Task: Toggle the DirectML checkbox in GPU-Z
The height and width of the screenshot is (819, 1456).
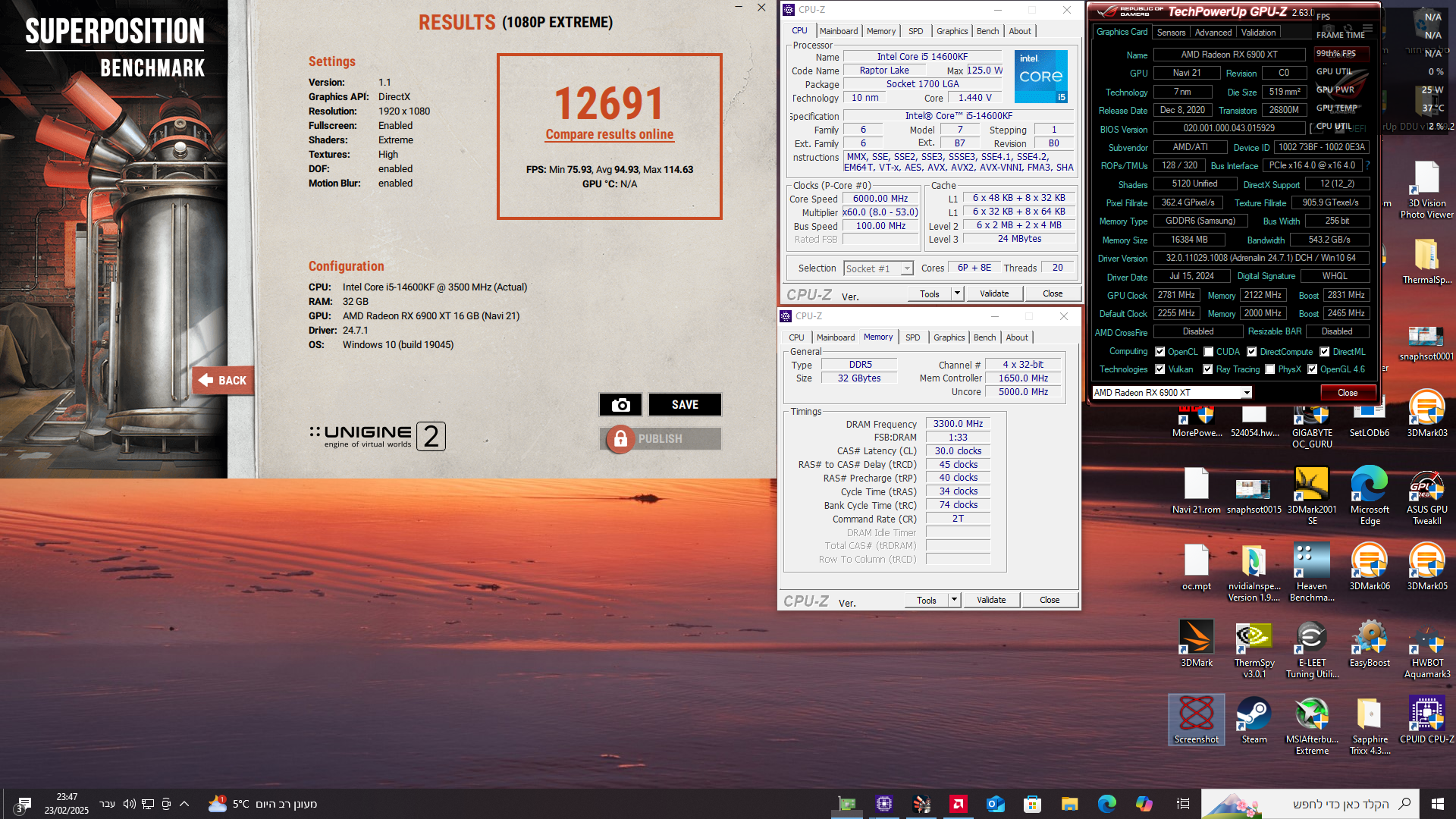Action: pyautogui.click(x=1324, y=352)
